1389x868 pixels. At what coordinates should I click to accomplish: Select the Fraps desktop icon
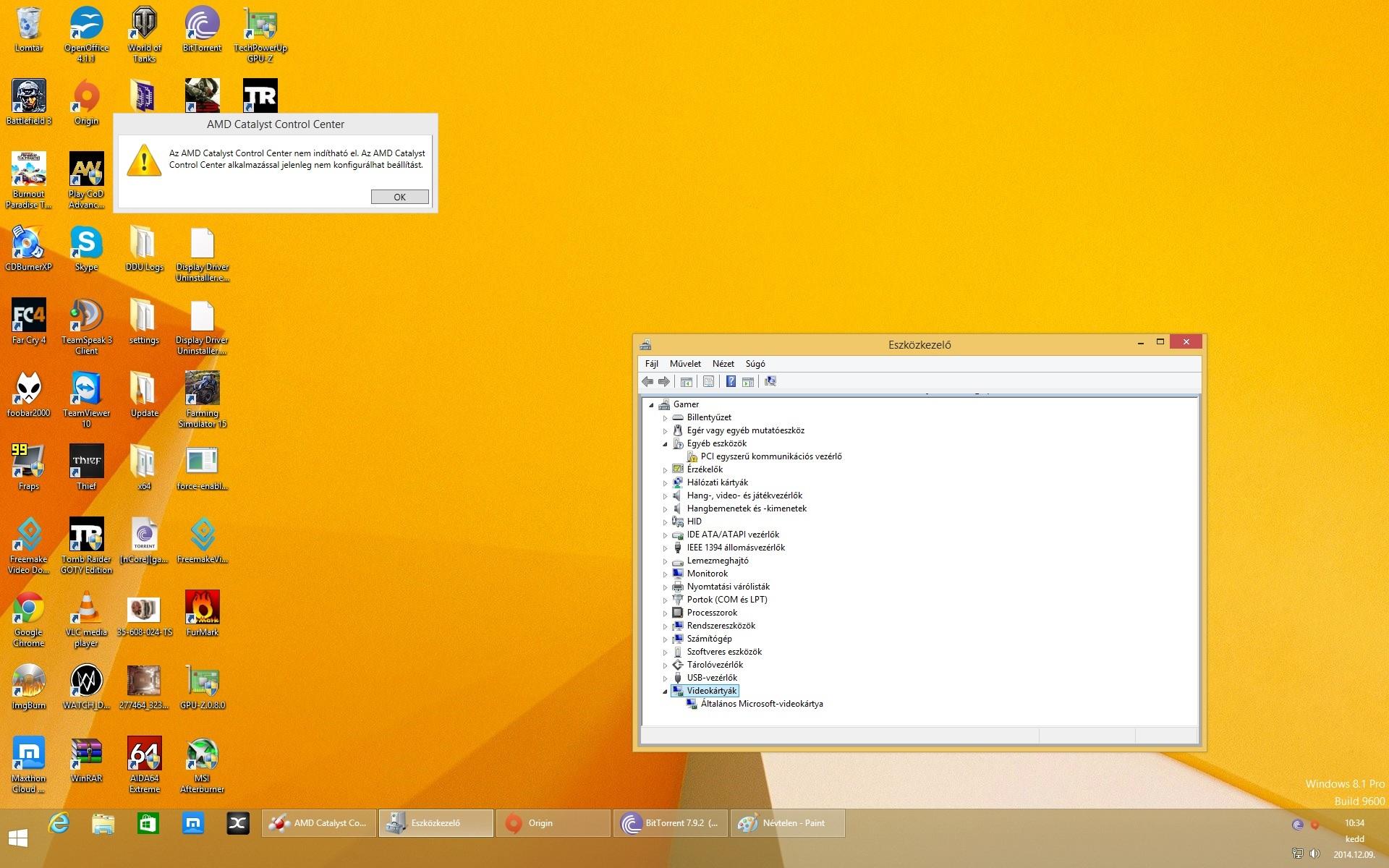point(29,467)
